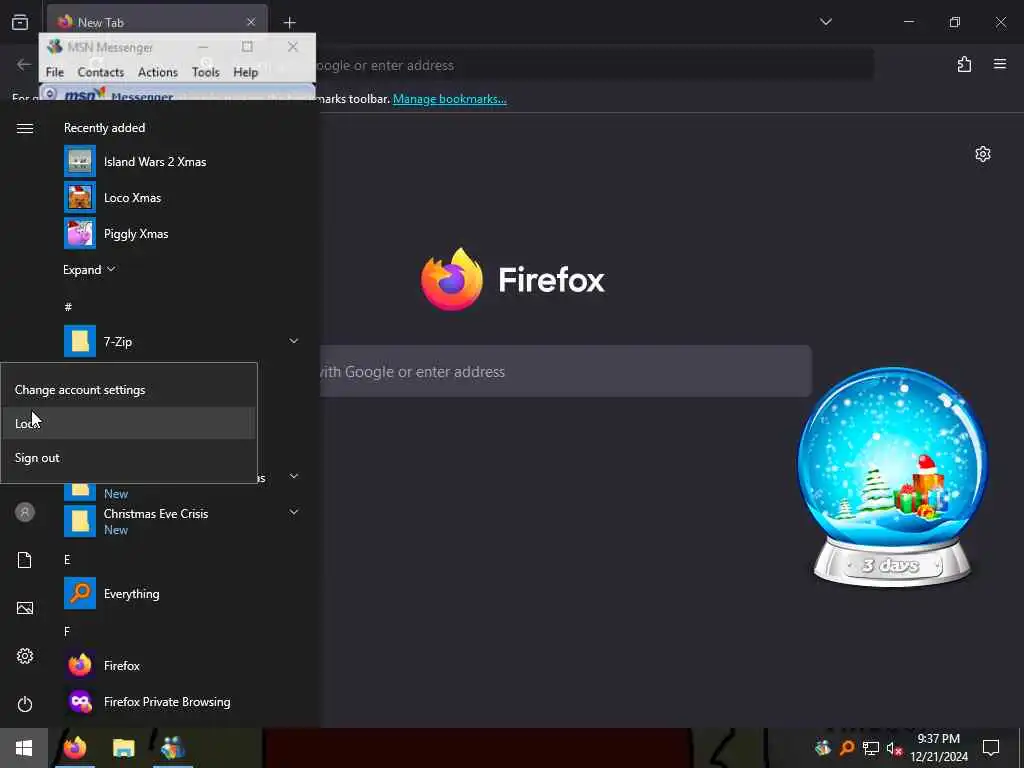Open the 7-Zip folder entry

(181, 341)
